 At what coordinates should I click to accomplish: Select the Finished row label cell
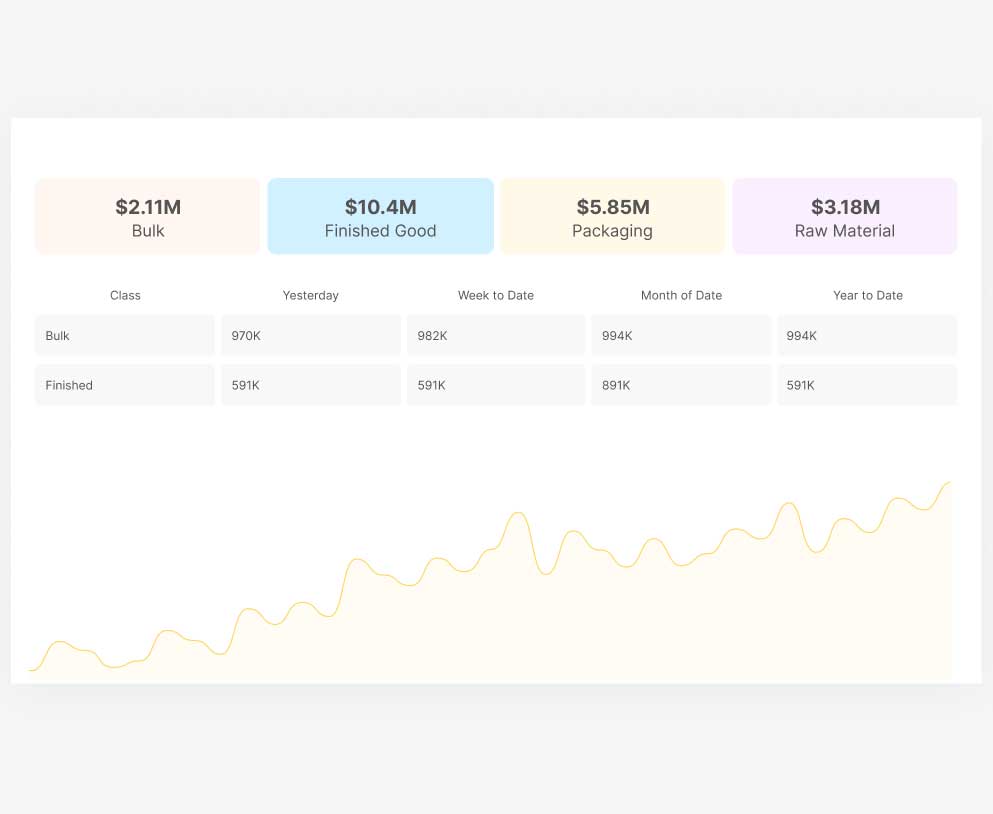click(x=125, y=385)
